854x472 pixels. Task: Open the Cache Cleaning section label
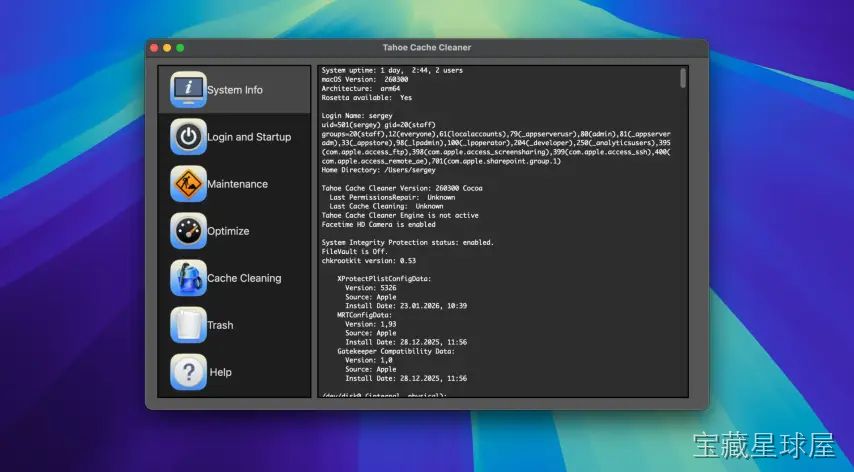[x=244, y=278]
